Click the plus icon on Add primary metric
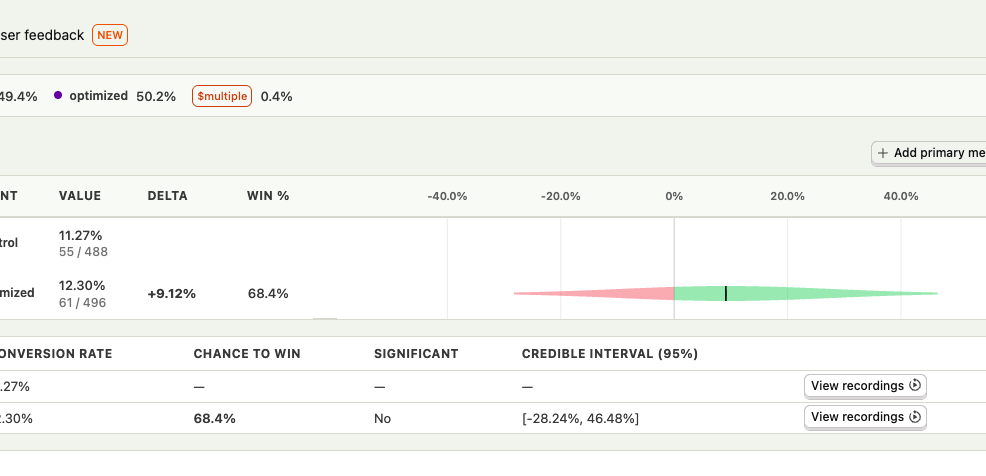This screenshot has height=476, width=986. 883,153
